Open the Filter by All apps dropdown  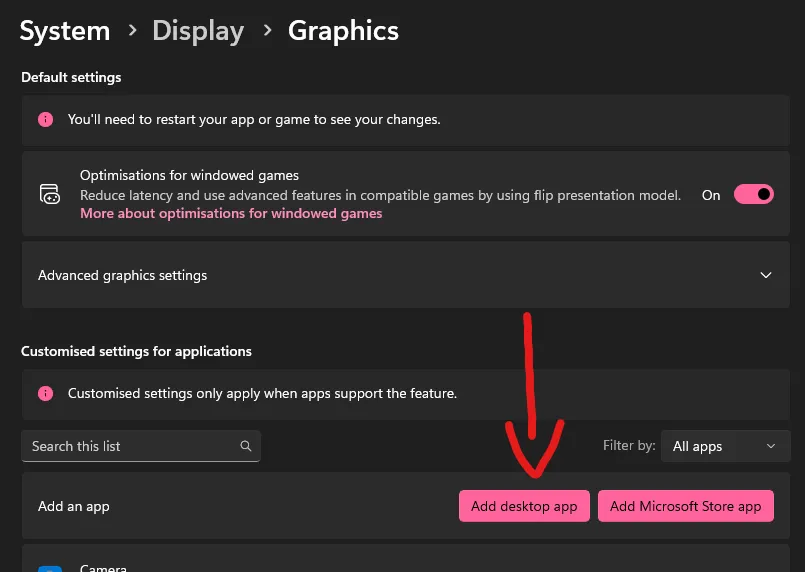pos(725,446)
